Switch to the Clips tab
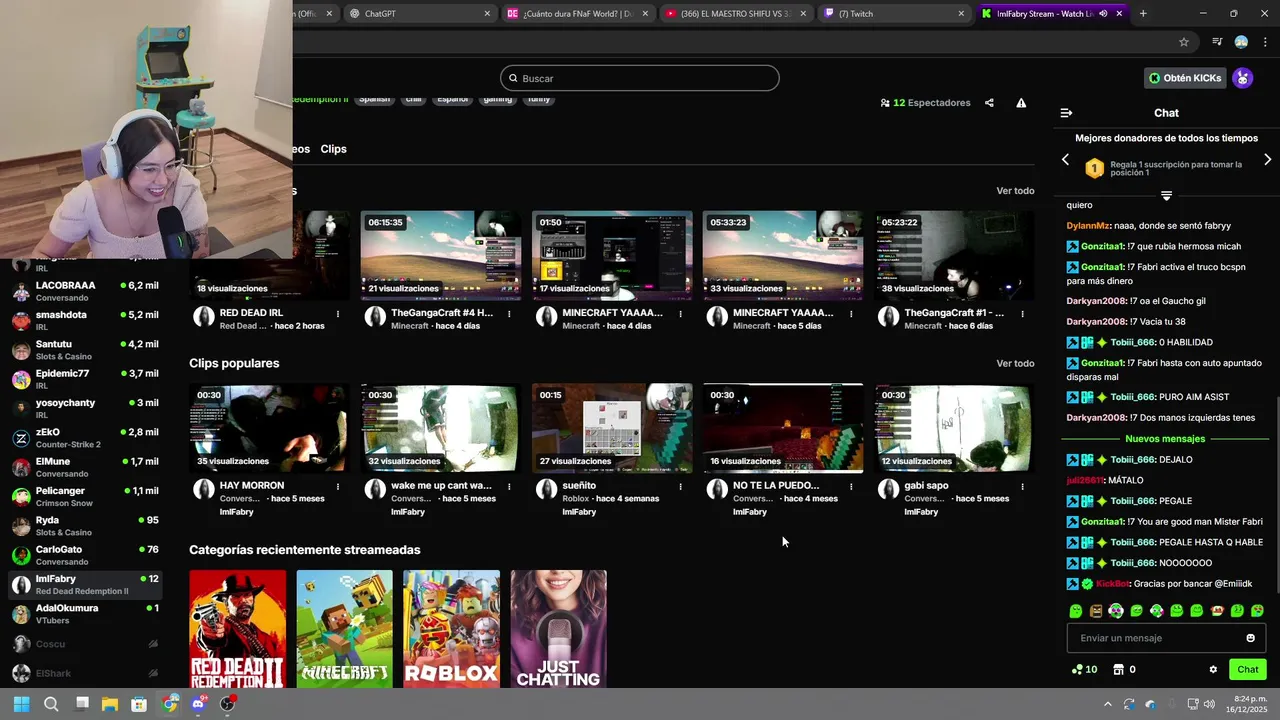1280x720 pixels. 333,149
